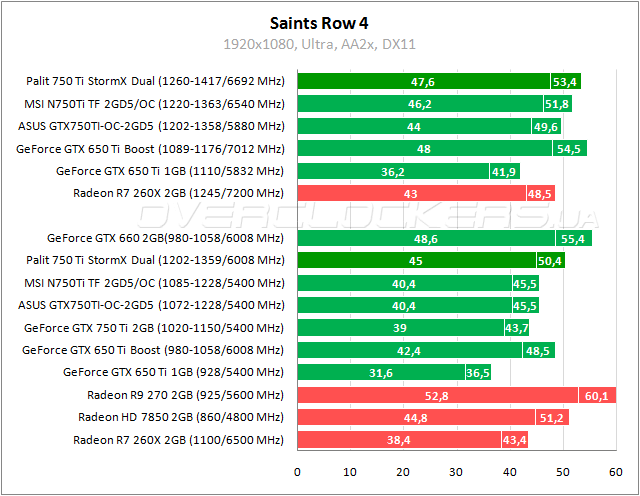640x496 pixels.
Task: Select the 50,4 value on the bar
Action: 550,261
